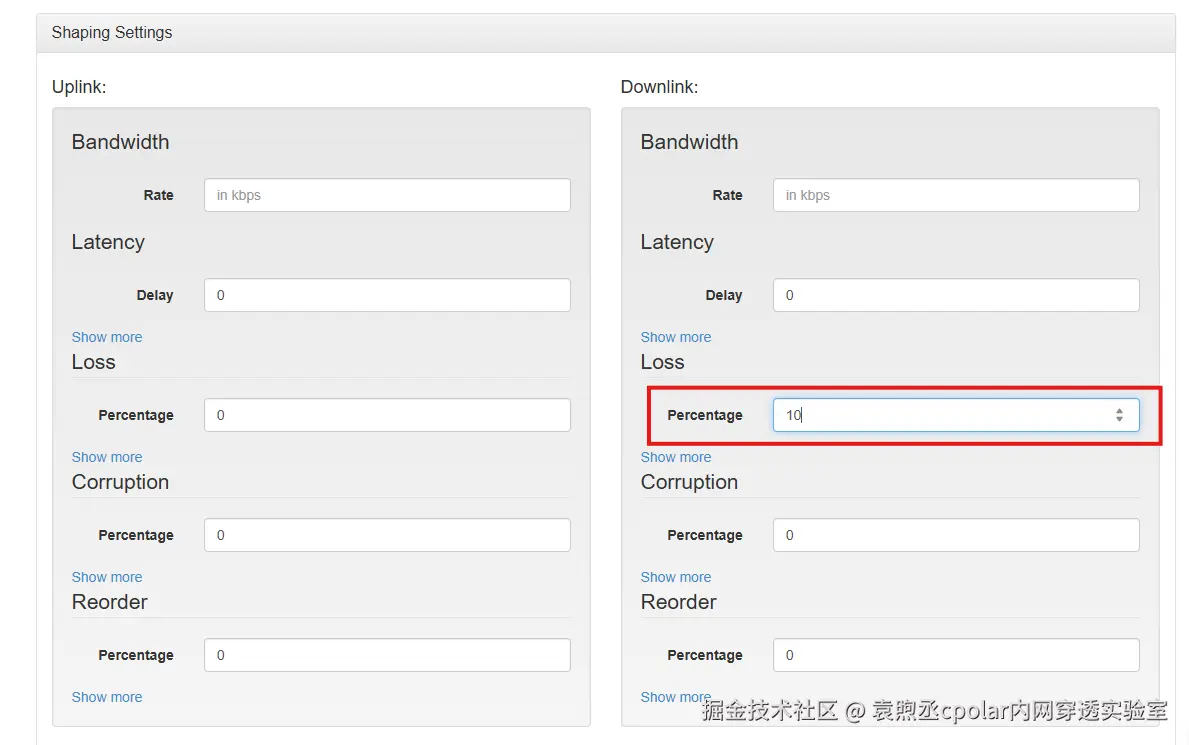
Task: Expand Show more under Uplink Corruption
Action: tap(107, 577)
